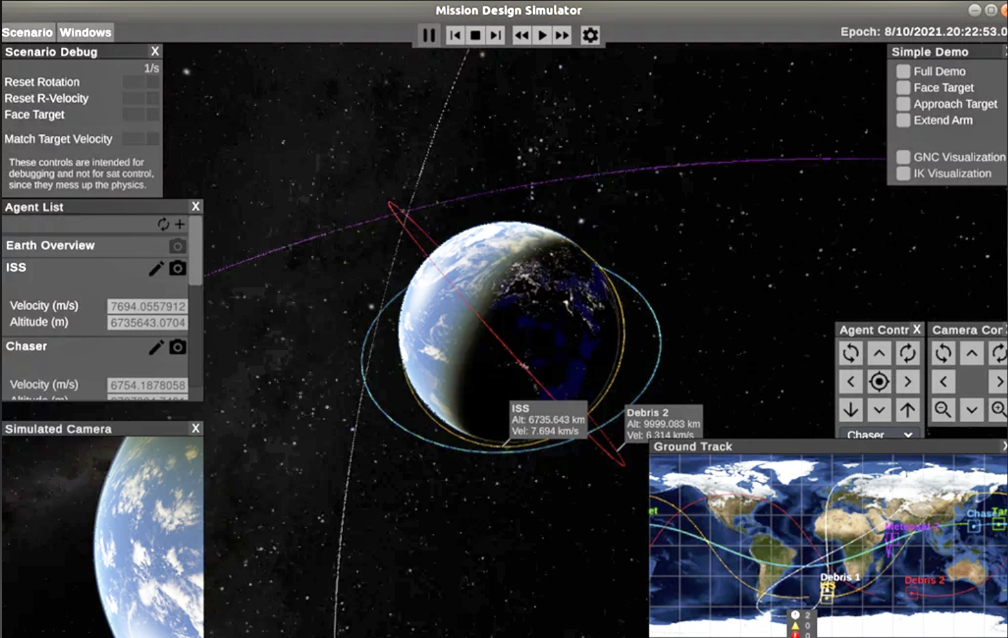Tilt camera up in Camera Control
This screenshot has width=1008, height=638.
(x=971, y=353)
